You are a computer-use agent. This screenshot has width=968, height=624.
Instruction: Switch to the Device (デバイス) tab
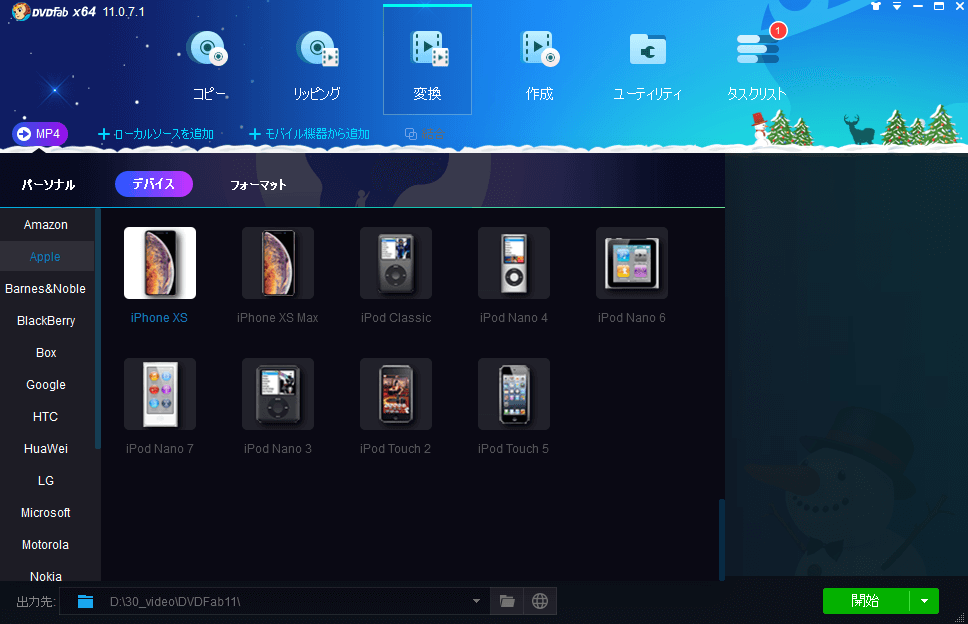(154, 184)
